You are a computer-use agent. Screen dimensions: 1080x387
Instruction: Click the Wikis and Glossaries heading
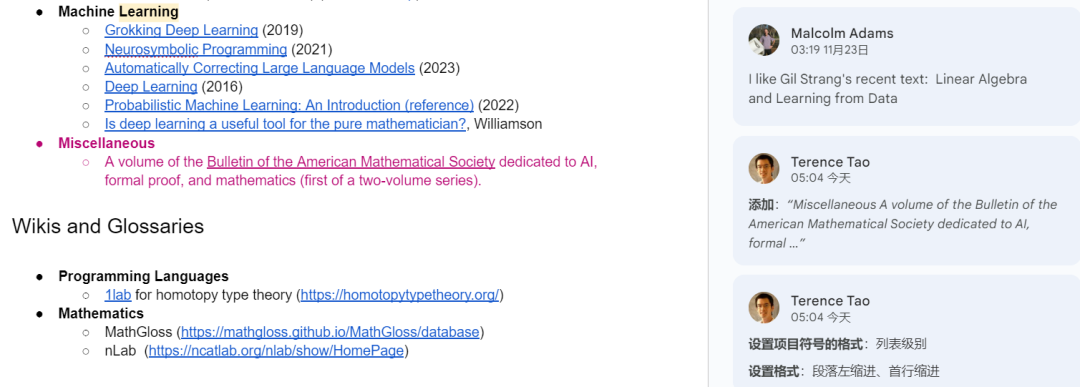pos(108,226)
